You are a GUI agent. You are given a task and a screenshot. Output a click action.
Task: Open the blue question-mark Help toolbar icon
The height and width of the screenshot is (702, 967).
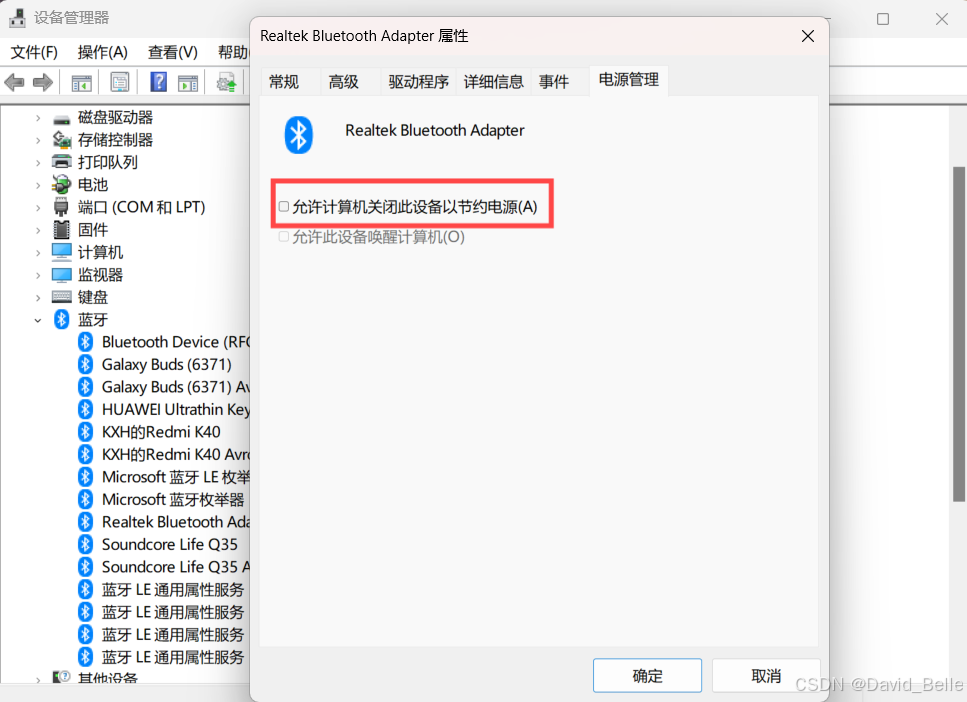point(158,82)
